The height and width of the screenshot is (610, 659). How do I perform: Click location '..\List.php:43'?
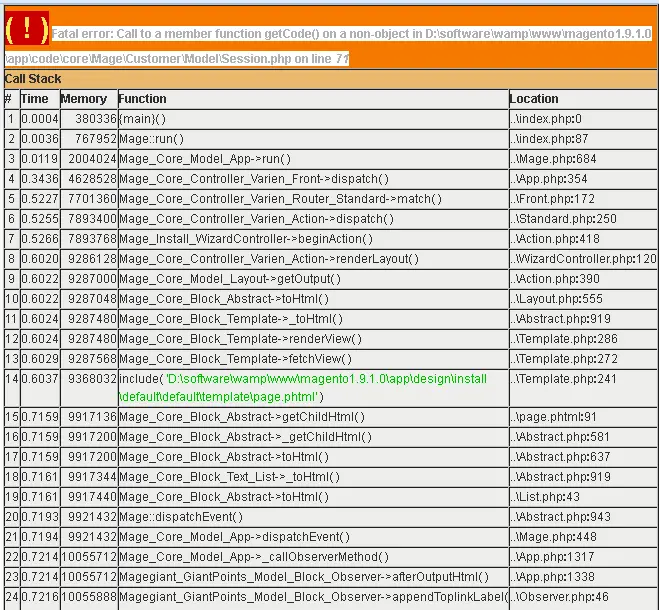[x=545, y=497]
